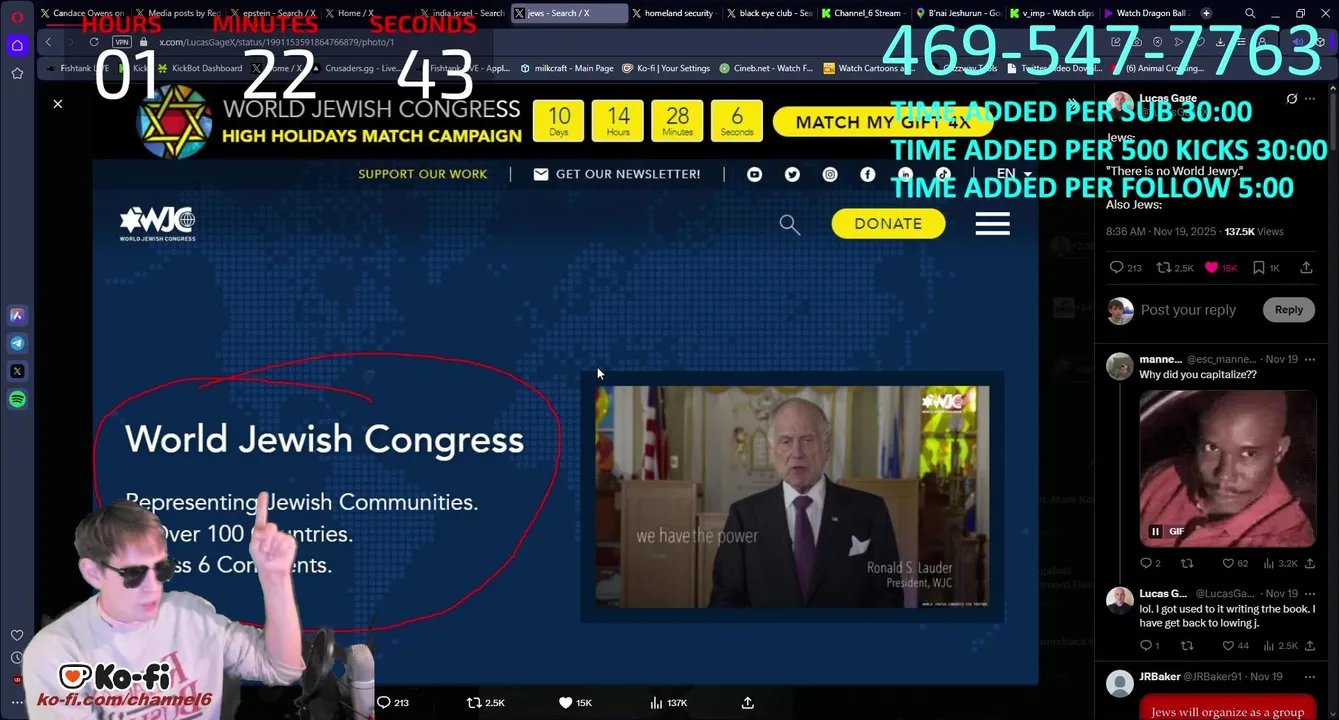Viewport: 1339px width, 720px height.
Task: Open the GIF thumbnail in the manne reply
Action: click(x=1227, y=468)
